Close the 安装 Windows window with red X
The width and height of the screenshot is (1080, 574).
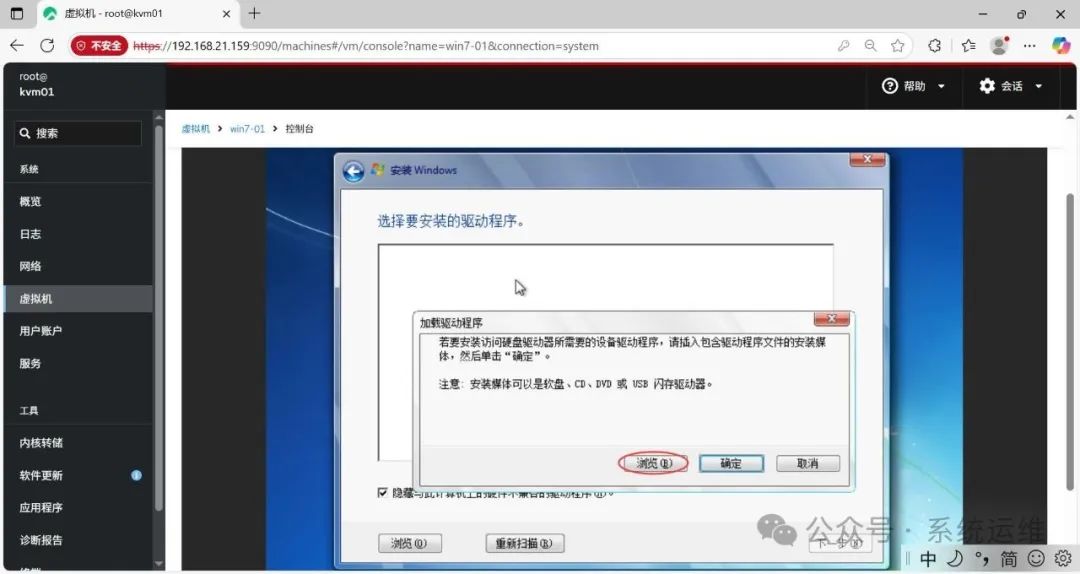[x=867, y=160]
